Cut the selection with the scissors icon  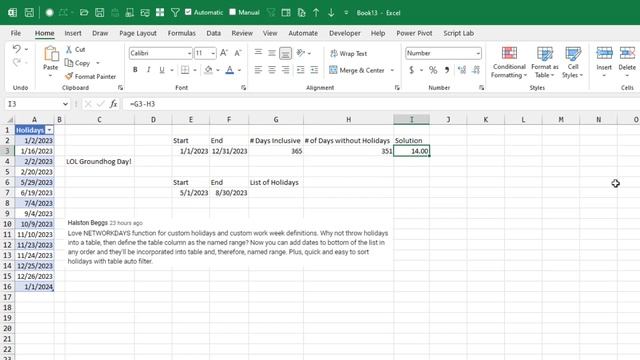[69, 49]
